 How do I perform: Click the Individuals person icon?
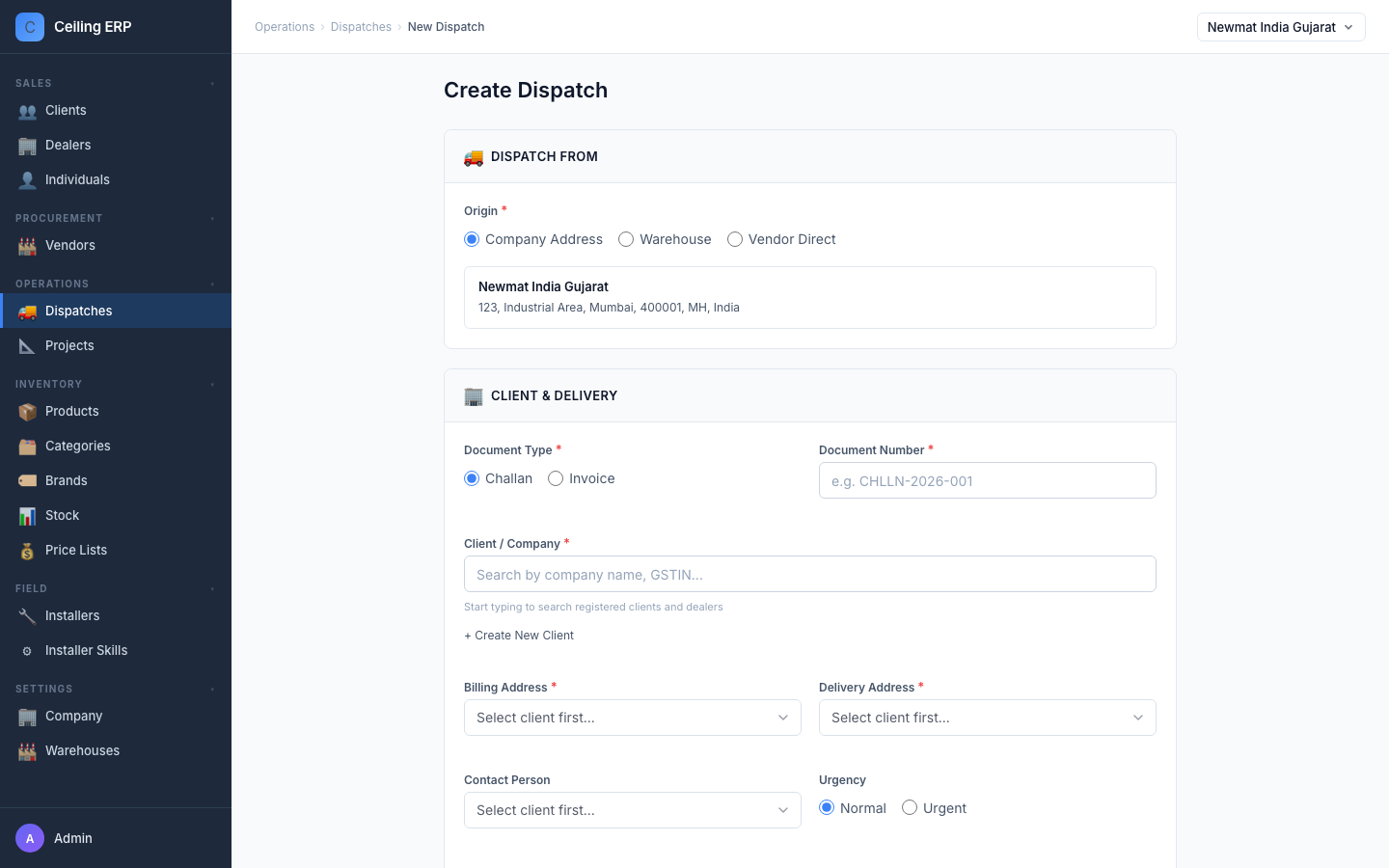pos(27,180)
